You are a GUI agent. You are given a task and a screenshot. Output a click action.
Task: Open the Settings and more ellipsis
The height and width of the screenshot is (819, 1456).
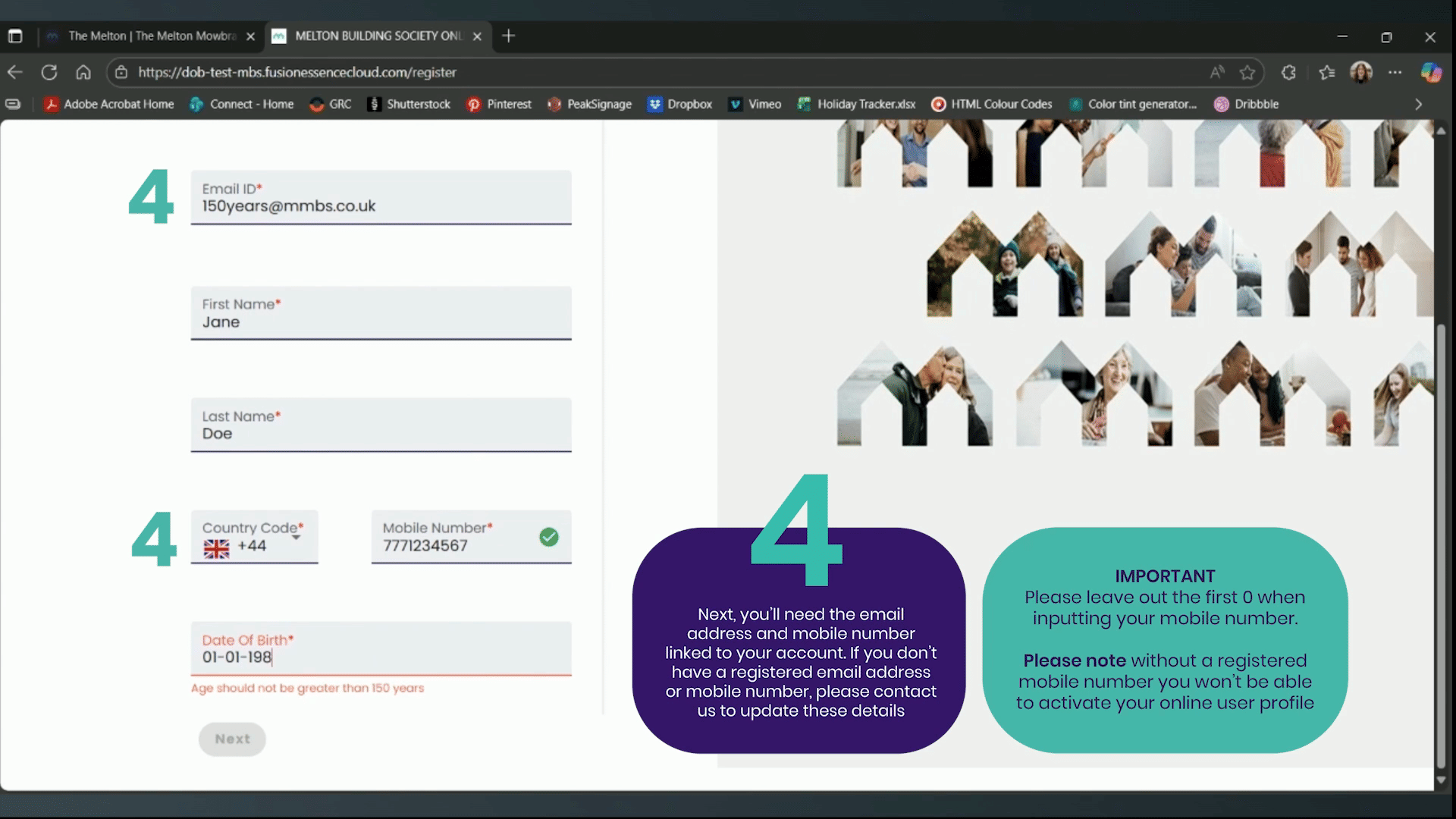point(1395,72)
